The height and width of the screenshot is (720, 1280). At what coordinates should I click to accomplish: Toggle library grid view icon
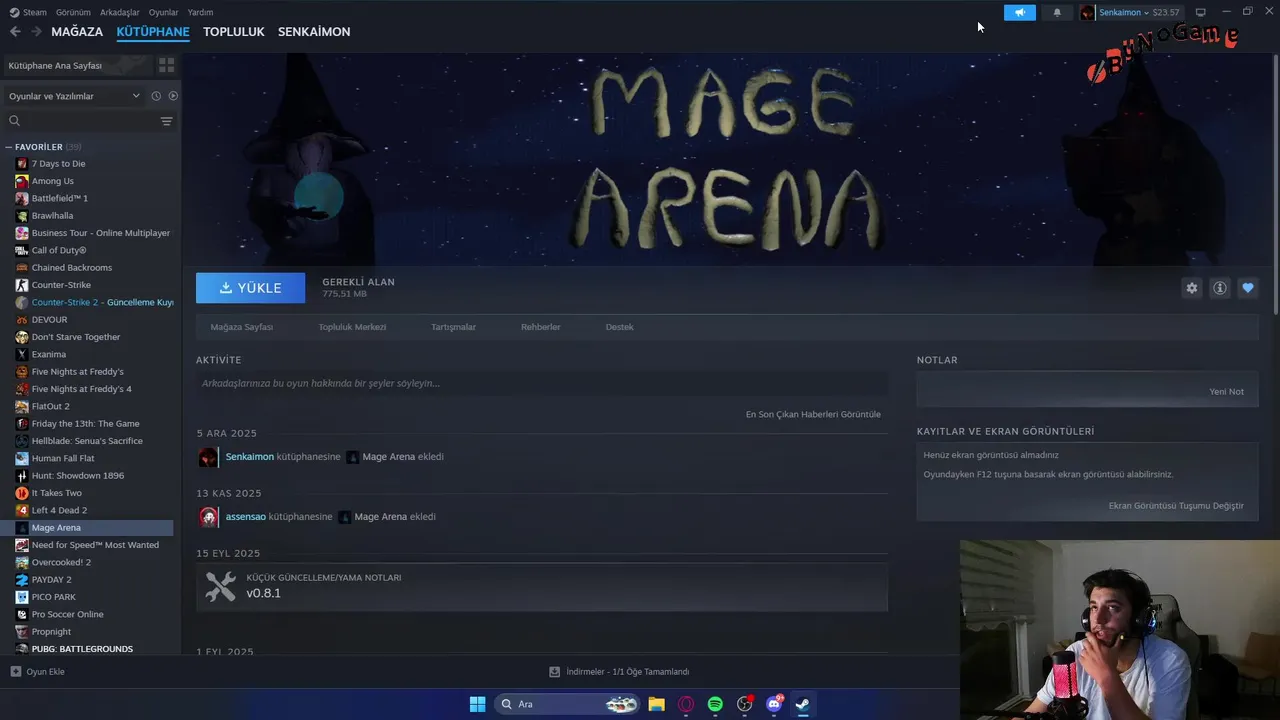point(166,65)
